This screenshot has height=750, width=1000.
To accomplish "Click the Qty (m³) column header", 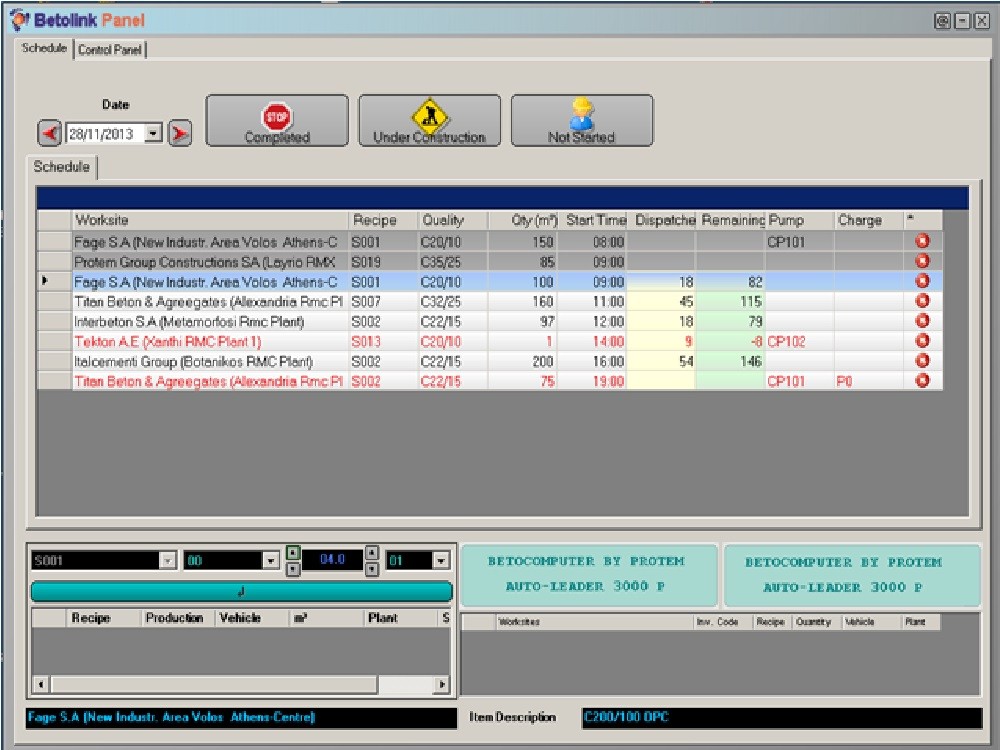I will [x=524, y=220].
